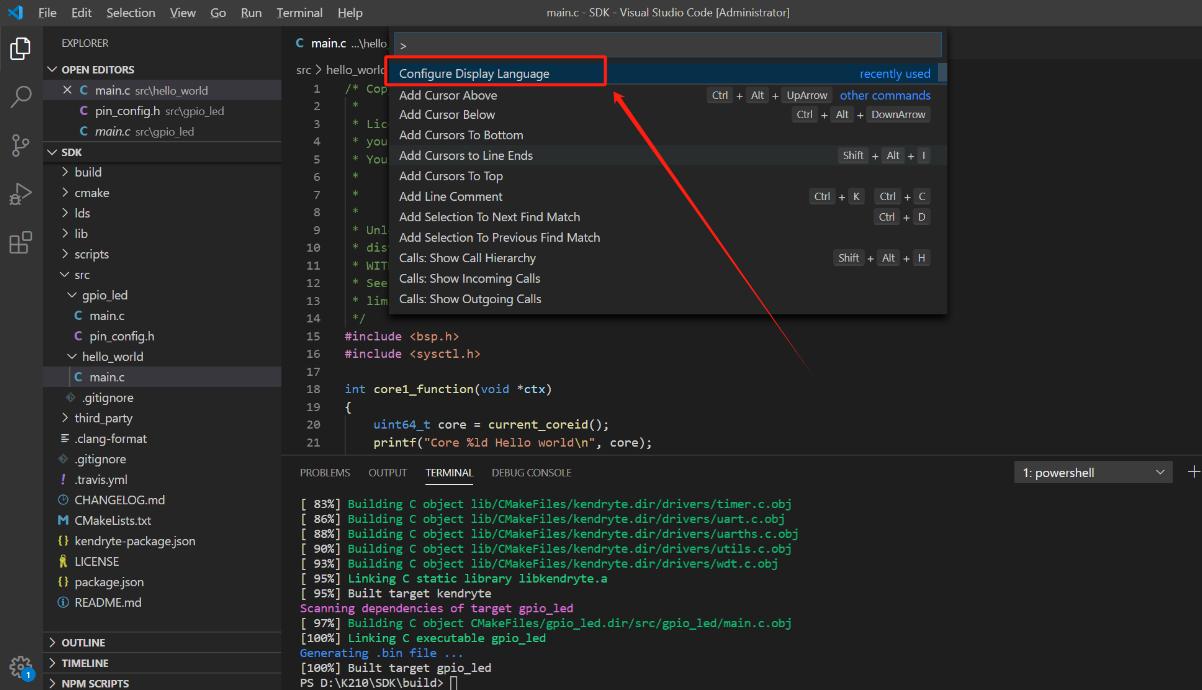Open the Edit menu
Screen dimensions: 1202x690
81,13
